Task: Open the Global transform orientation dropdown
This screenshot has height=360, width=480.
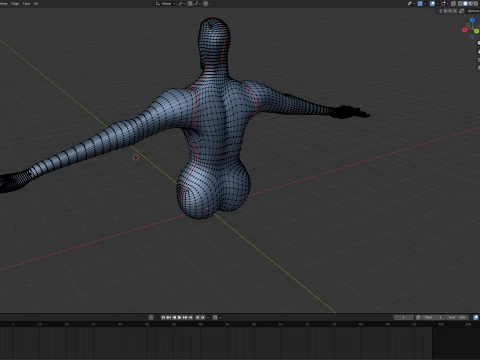Action: pos(166,4)
